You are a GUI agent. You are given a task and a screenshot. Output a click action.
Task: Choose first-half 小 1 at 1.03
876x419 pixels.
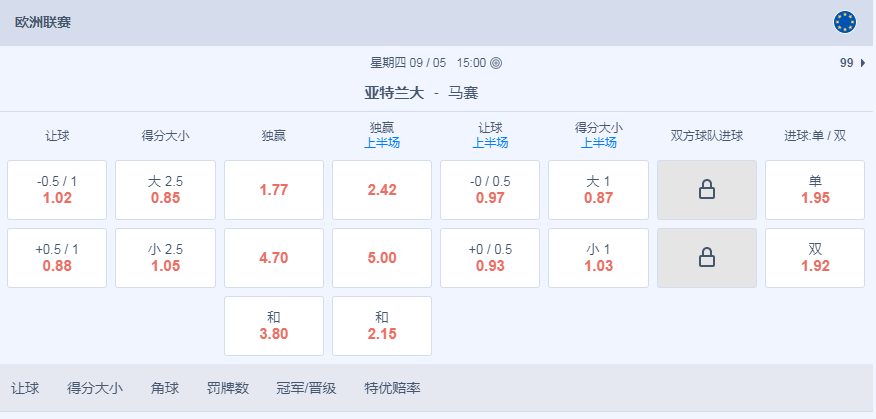click(598, 258)
